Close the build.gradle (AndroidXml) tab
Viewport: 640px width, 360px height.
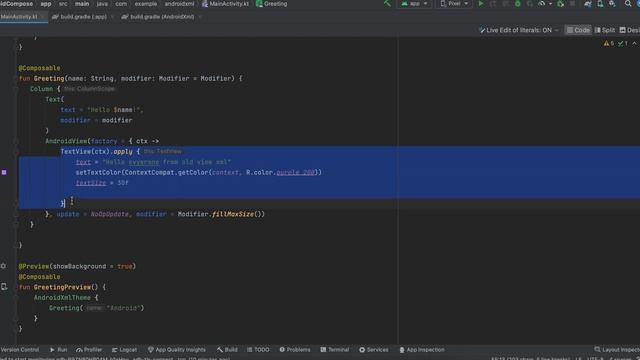coord(200,17)
